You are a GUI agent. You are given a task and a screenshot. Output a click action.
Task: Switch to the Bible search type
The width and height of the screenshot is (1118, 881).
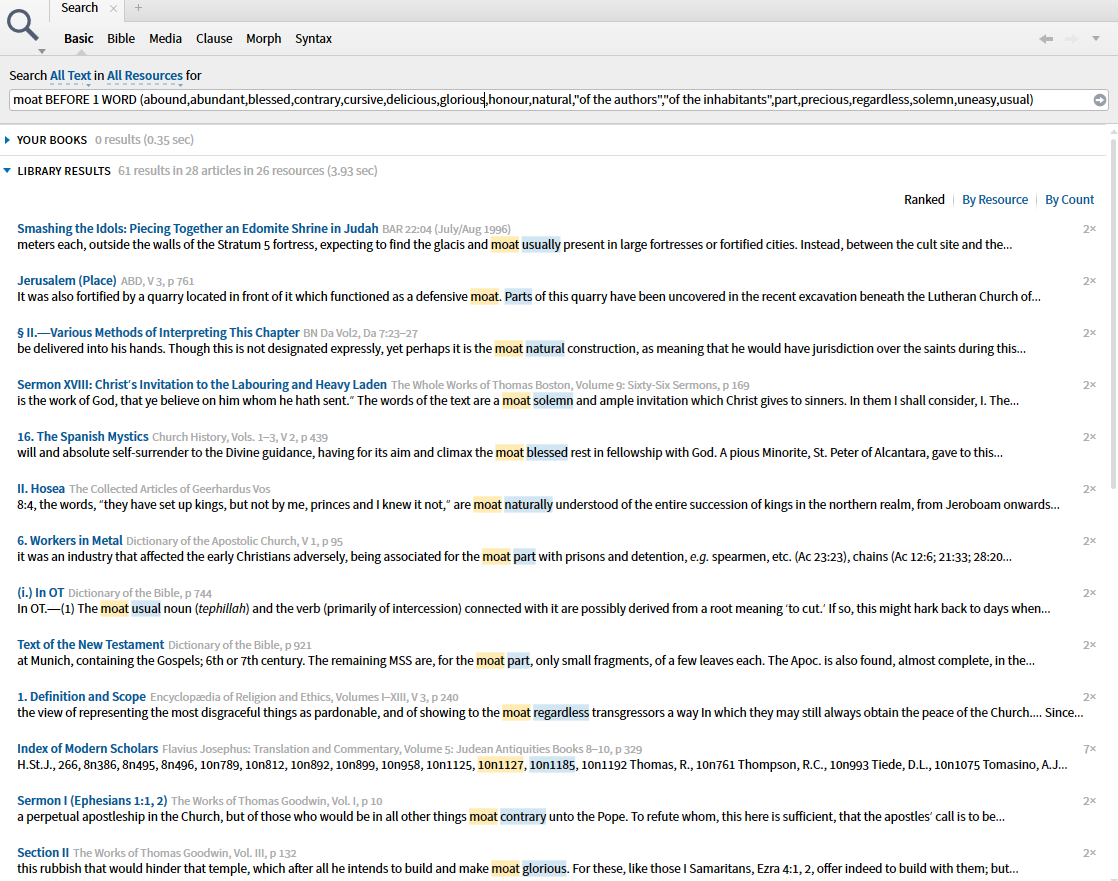pos(121,38)
